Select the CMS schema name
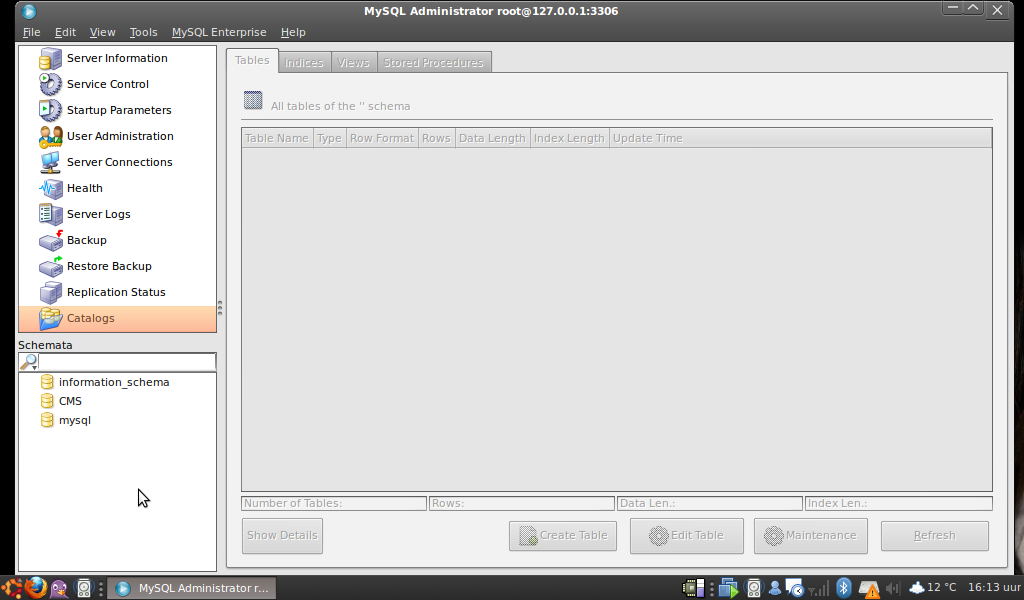Image resolution: width=1024 pixels, height=600 pixels. (x=71, y=401)
